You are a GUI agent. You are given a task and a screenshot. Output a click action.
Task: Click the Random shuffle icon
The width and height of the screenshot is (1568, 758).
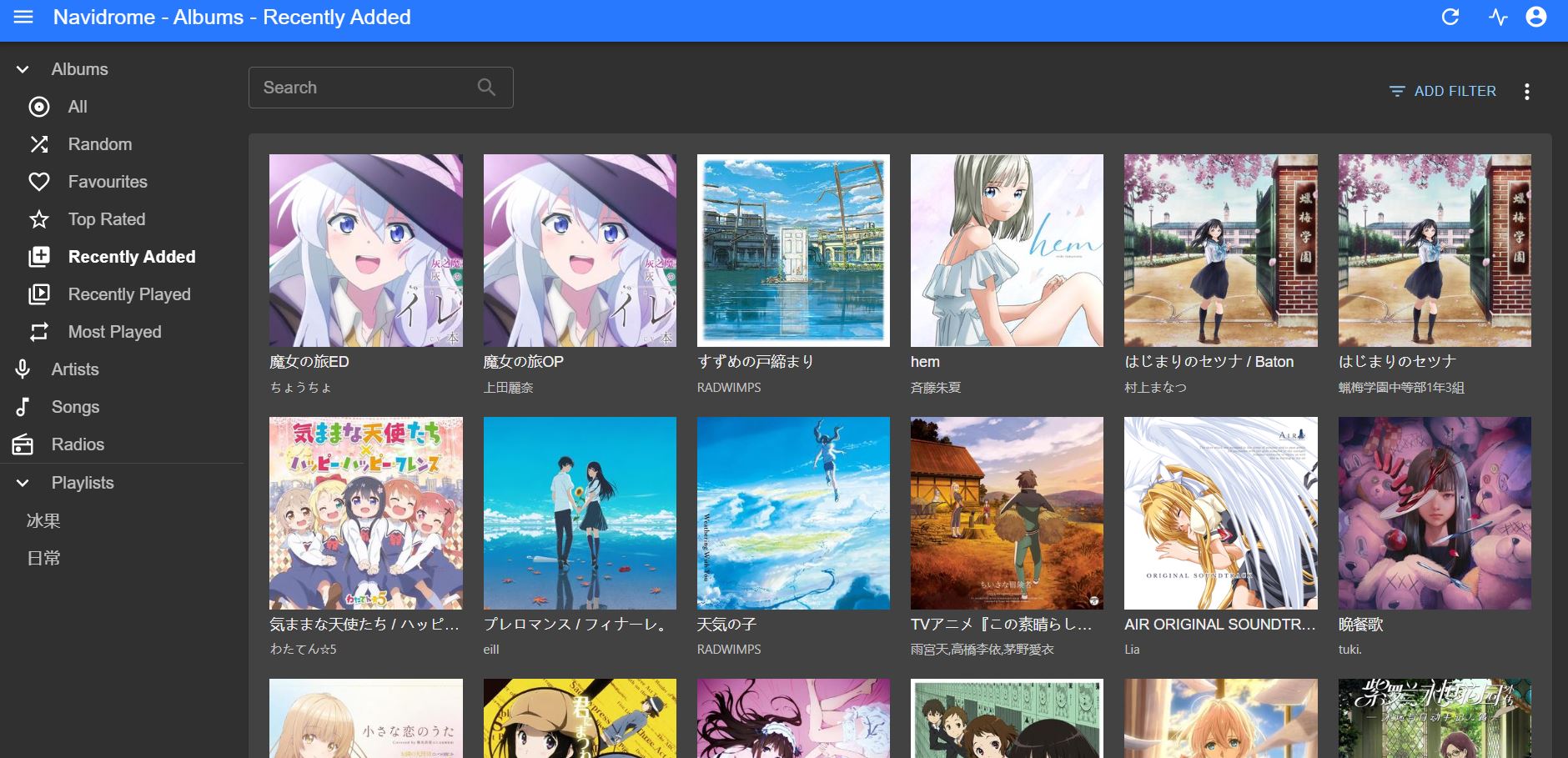39,144
